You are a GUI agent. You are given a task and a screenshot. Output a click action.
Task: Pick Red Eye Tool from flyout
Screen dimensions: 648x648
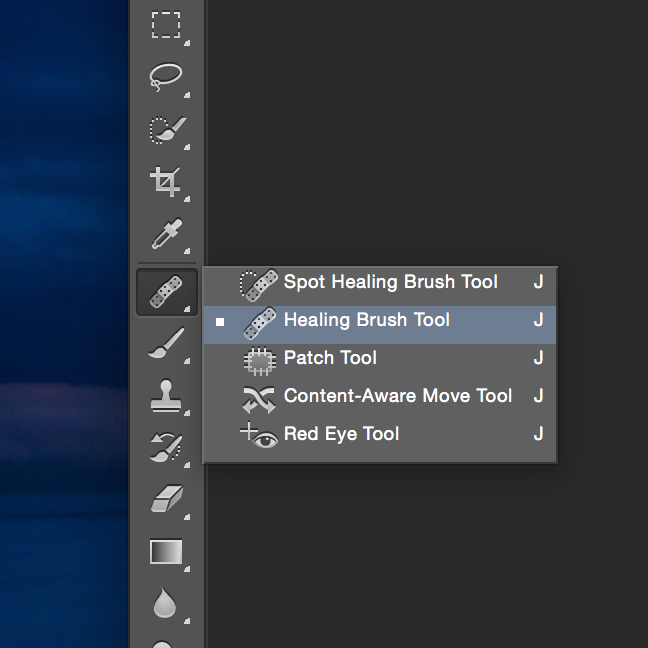pos(341,434)
